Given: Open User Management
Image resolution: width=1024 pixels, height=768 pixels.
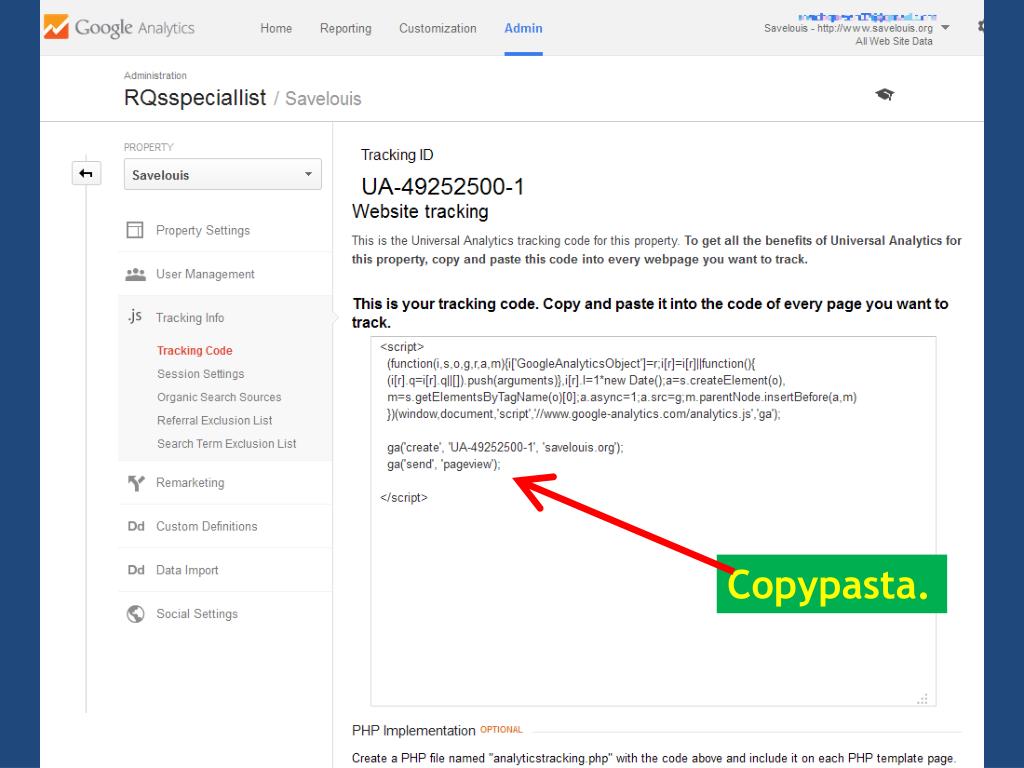Looking at the screenshot, I should pyautogui.click(x=205, y=274).
